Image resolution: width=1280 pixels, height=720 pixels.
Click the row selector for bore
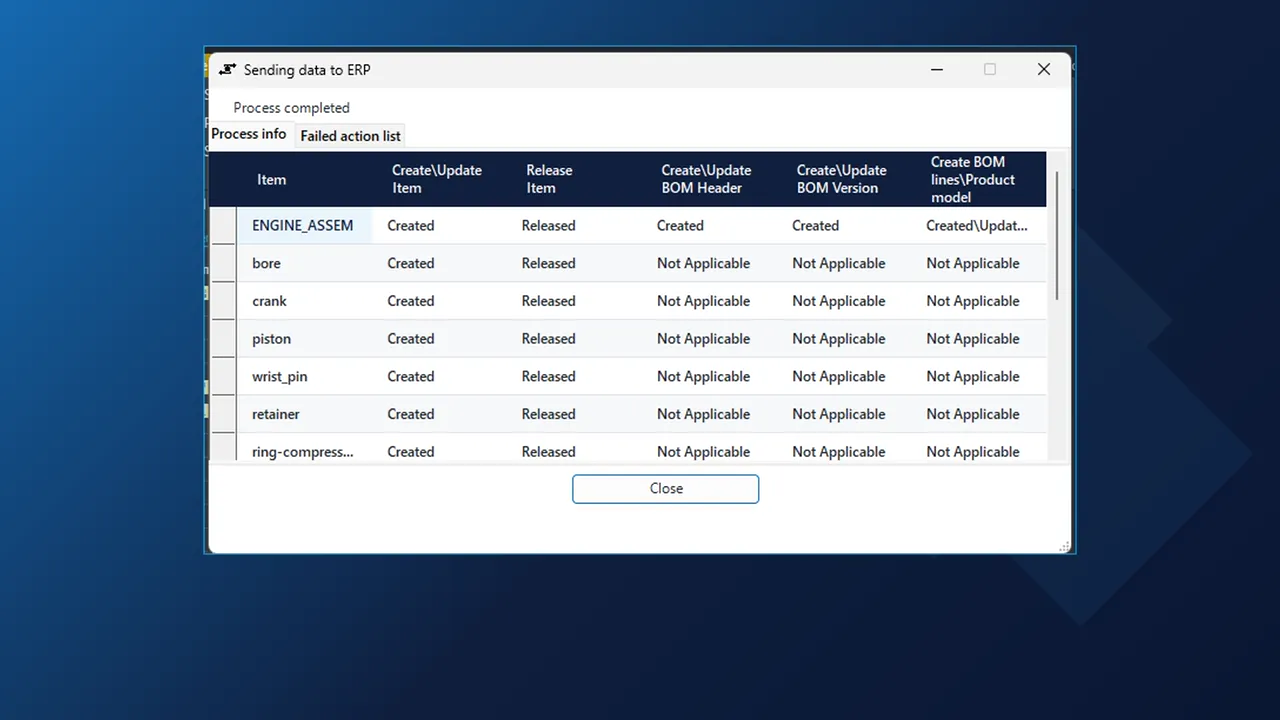(223, 264)
